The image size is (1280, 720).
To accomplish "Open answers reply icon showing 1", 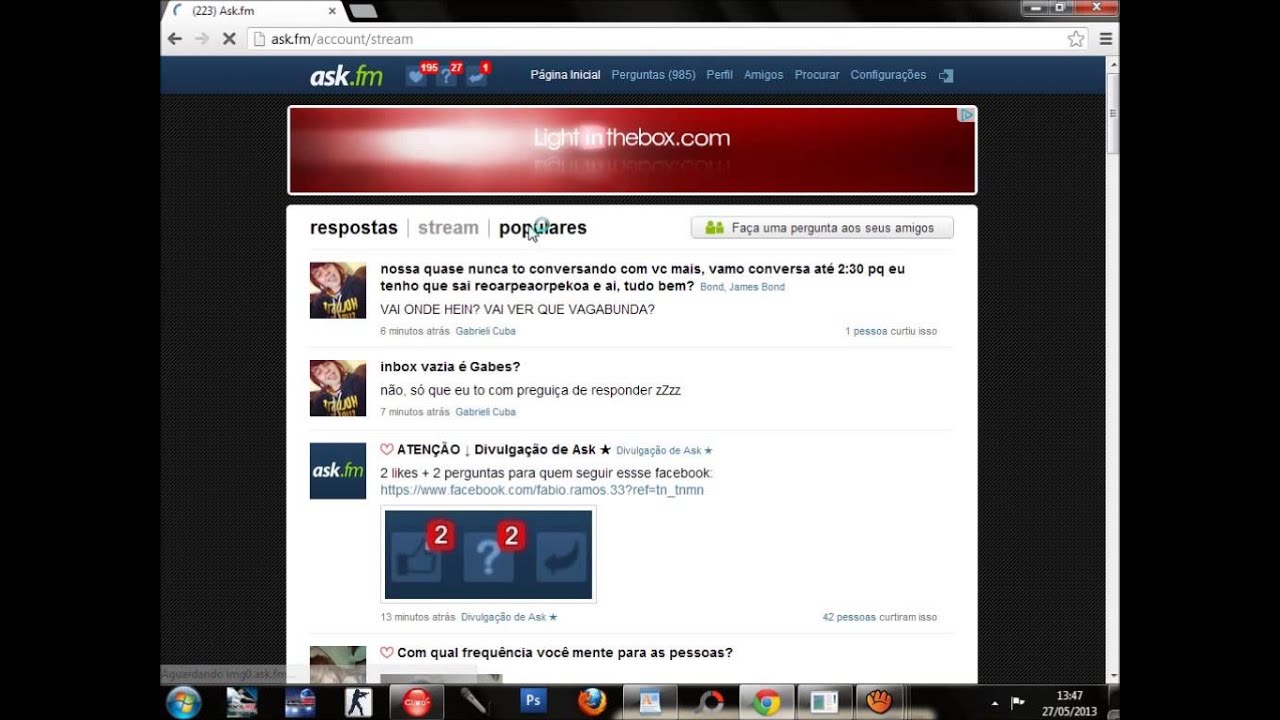I will [x=476, y=76].
